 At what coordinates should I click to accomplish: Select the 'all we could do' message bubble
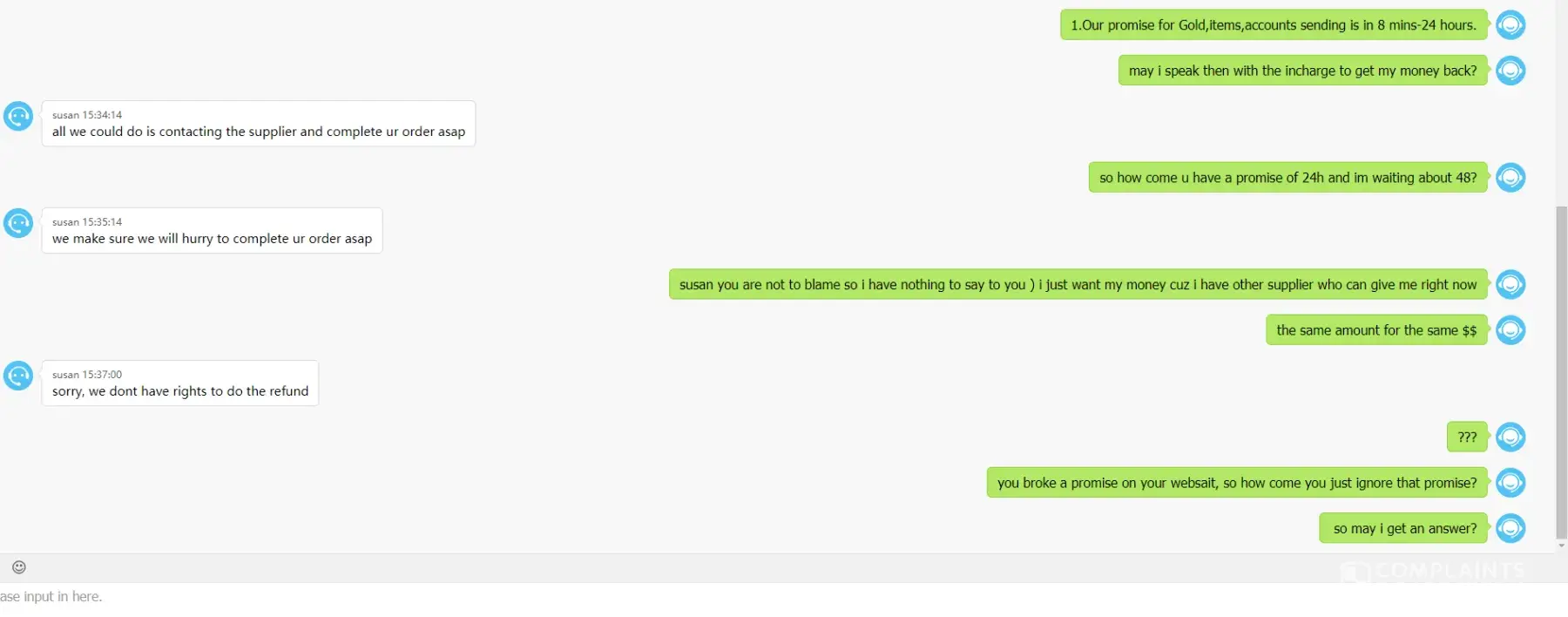pos(259,124)
